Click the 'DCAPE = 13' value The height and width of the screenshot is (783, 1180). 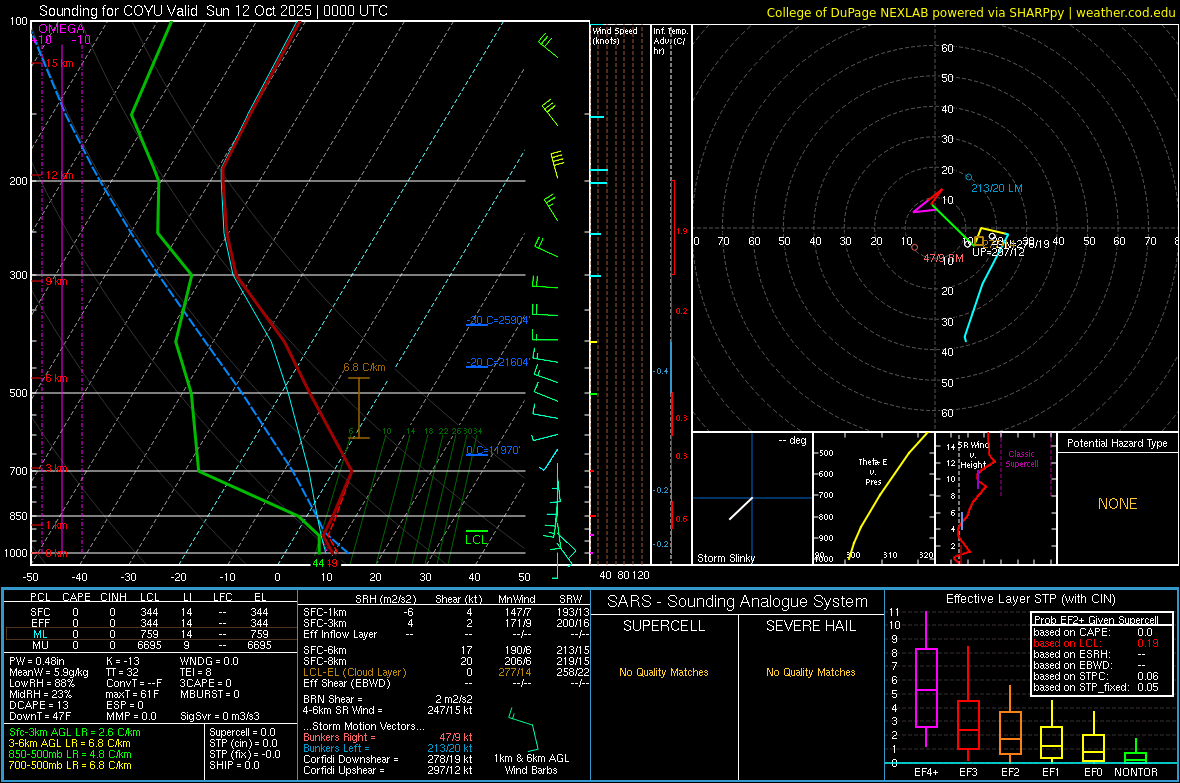click(39, 705)
